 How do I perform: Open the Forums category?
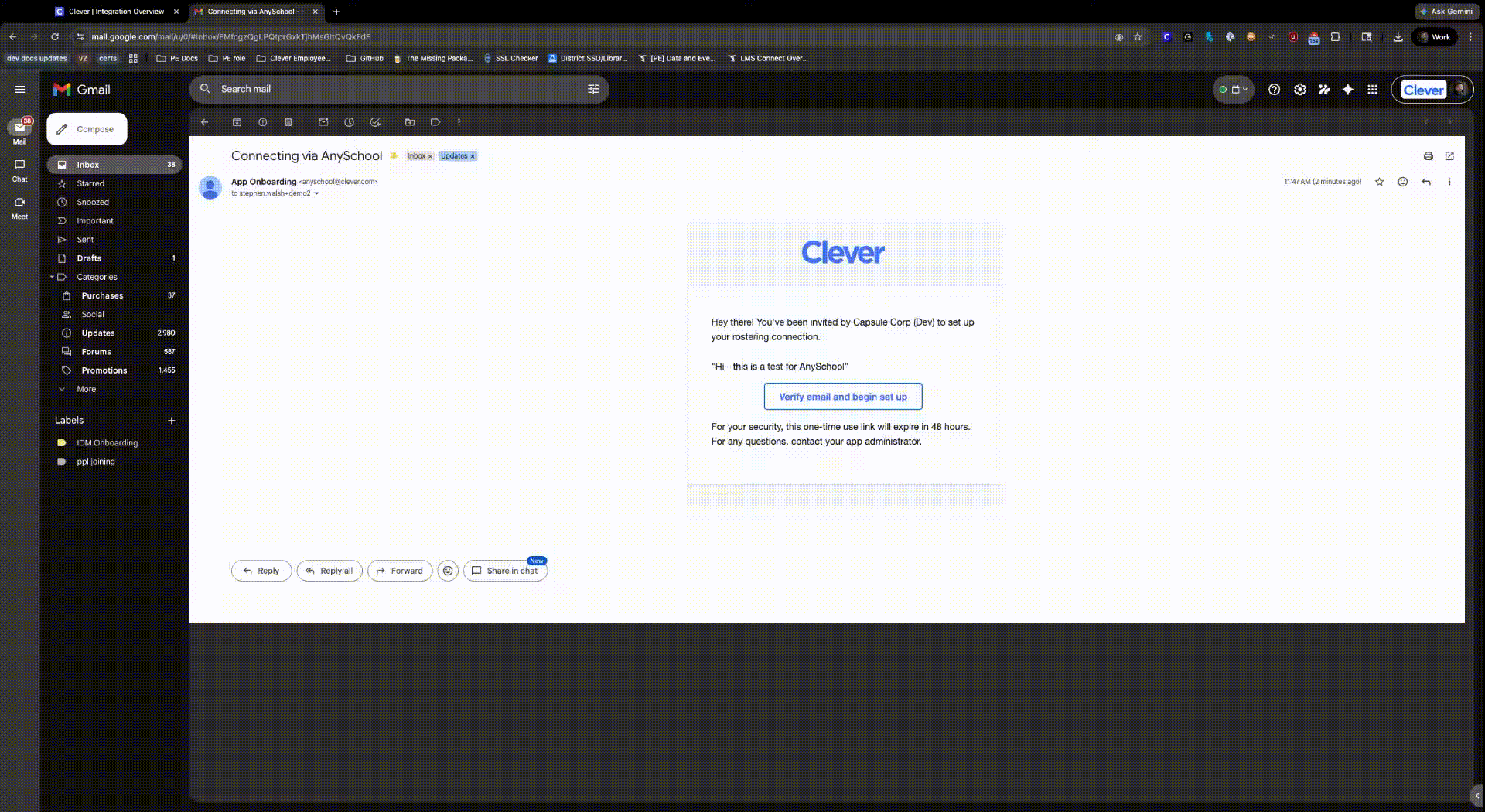(x=114, y=352)
